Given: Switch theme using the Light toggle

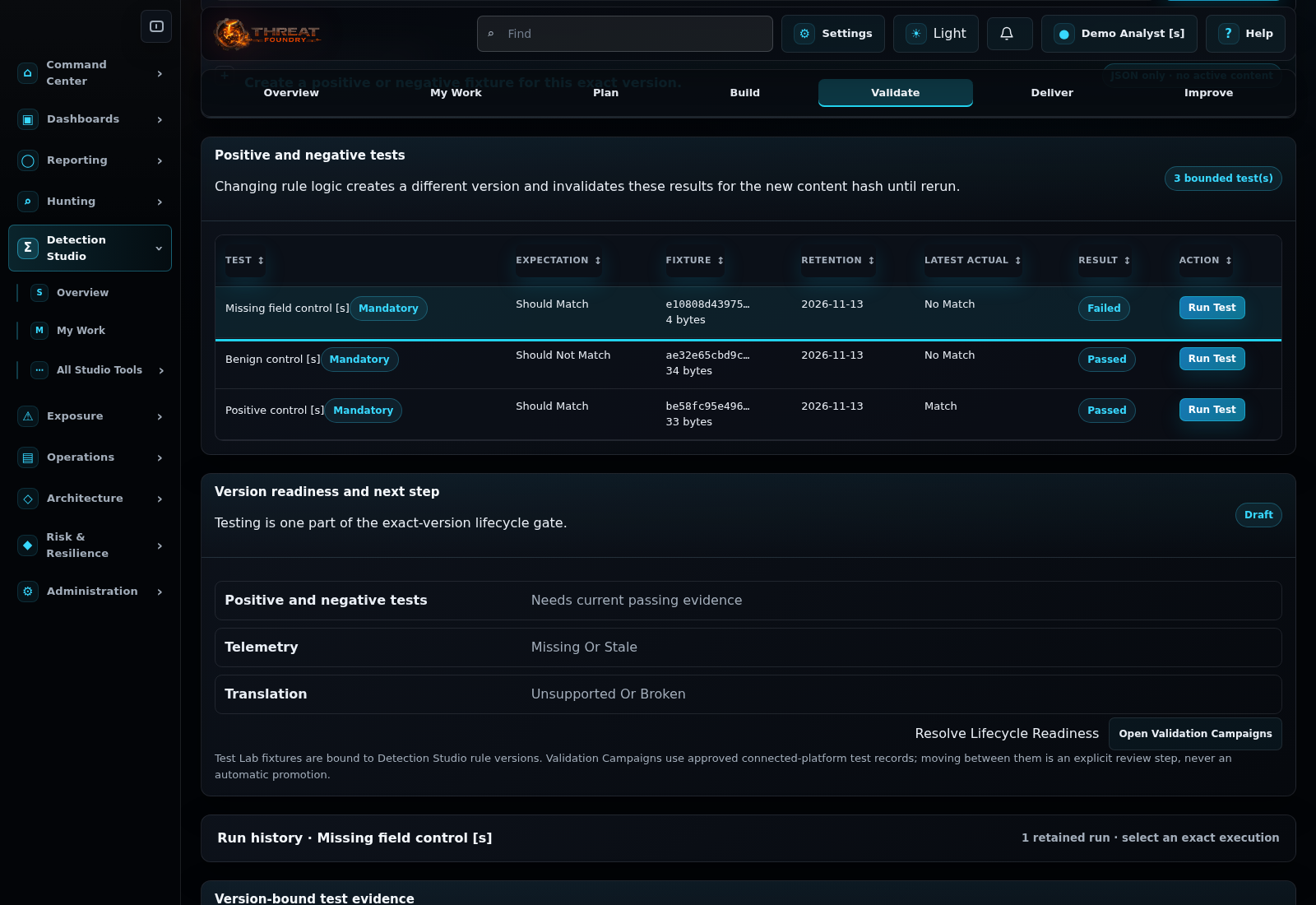Looking at the screenshot, I should 936,34.
